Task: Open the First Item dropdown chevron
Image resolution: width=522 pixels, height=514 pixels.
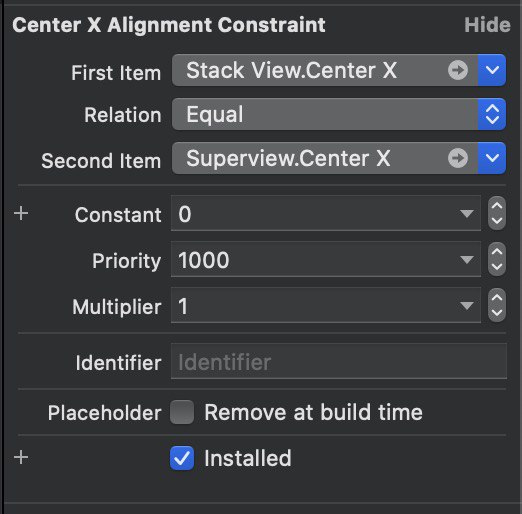Action: coord(492,70)
